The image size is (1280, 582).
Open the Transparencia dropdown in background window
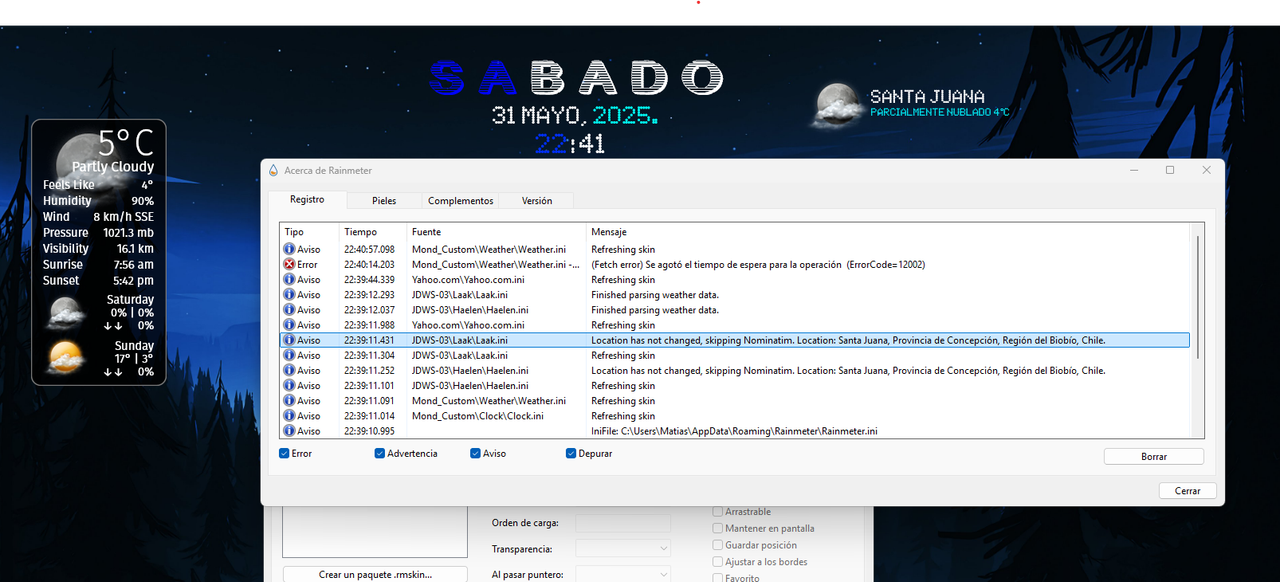click(x=623, y=548)
